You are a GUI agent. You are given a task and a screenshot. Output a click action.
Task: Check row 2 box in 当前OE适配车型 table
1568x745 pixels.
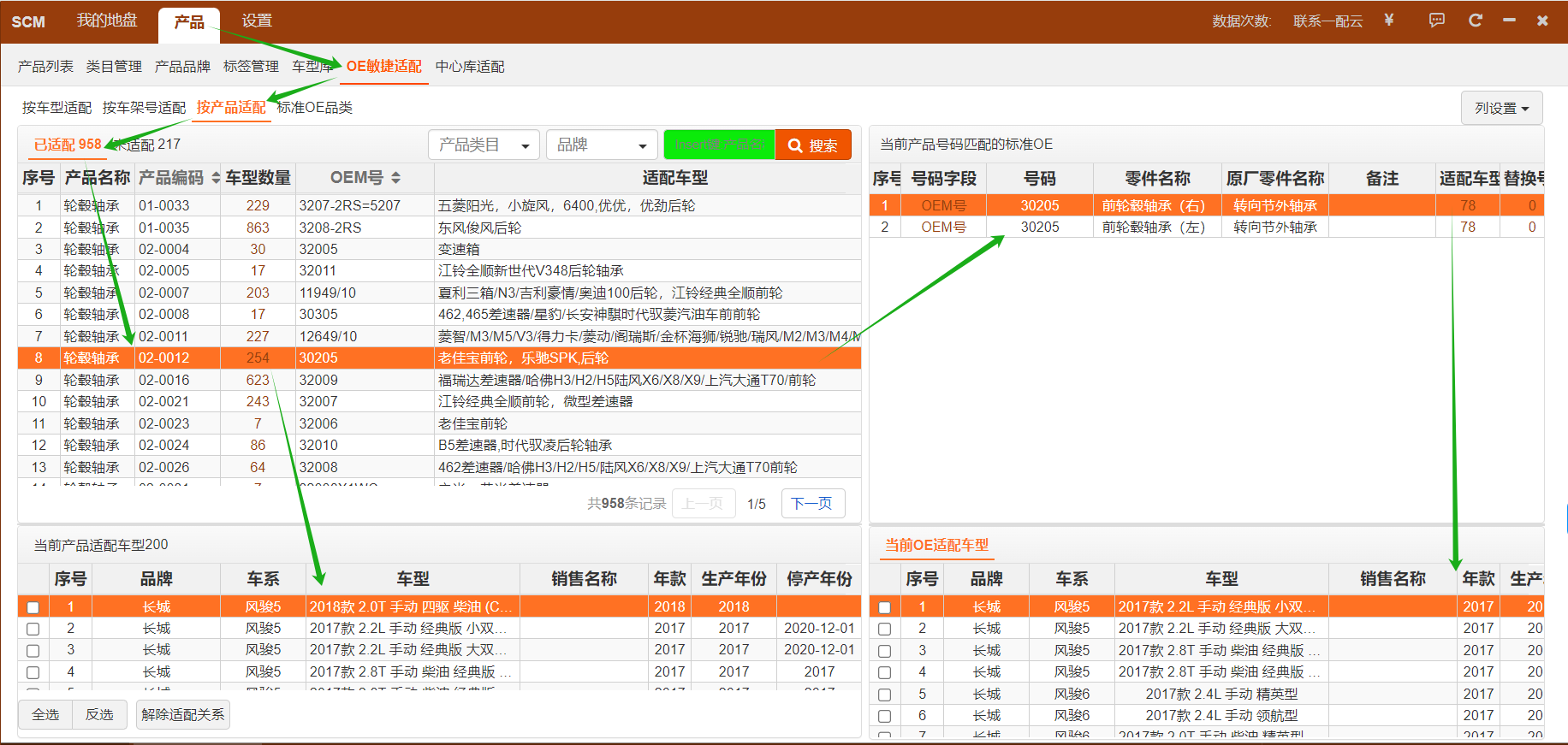click(x=885, y=629)
